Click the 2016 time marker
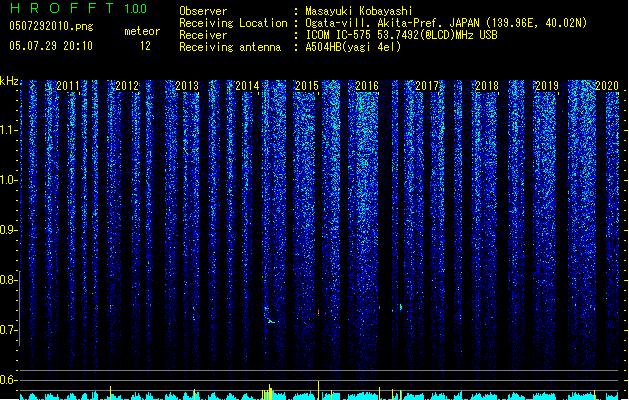 (367, 86)
